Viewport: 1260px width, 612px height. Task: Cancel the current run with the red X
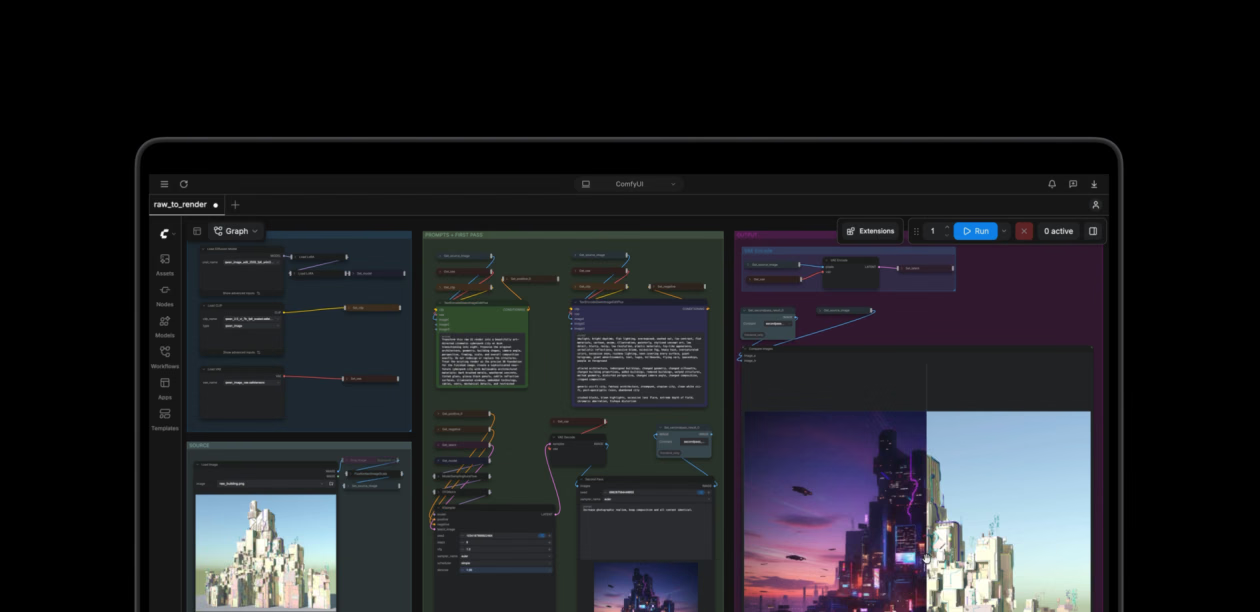(1024, 231)
